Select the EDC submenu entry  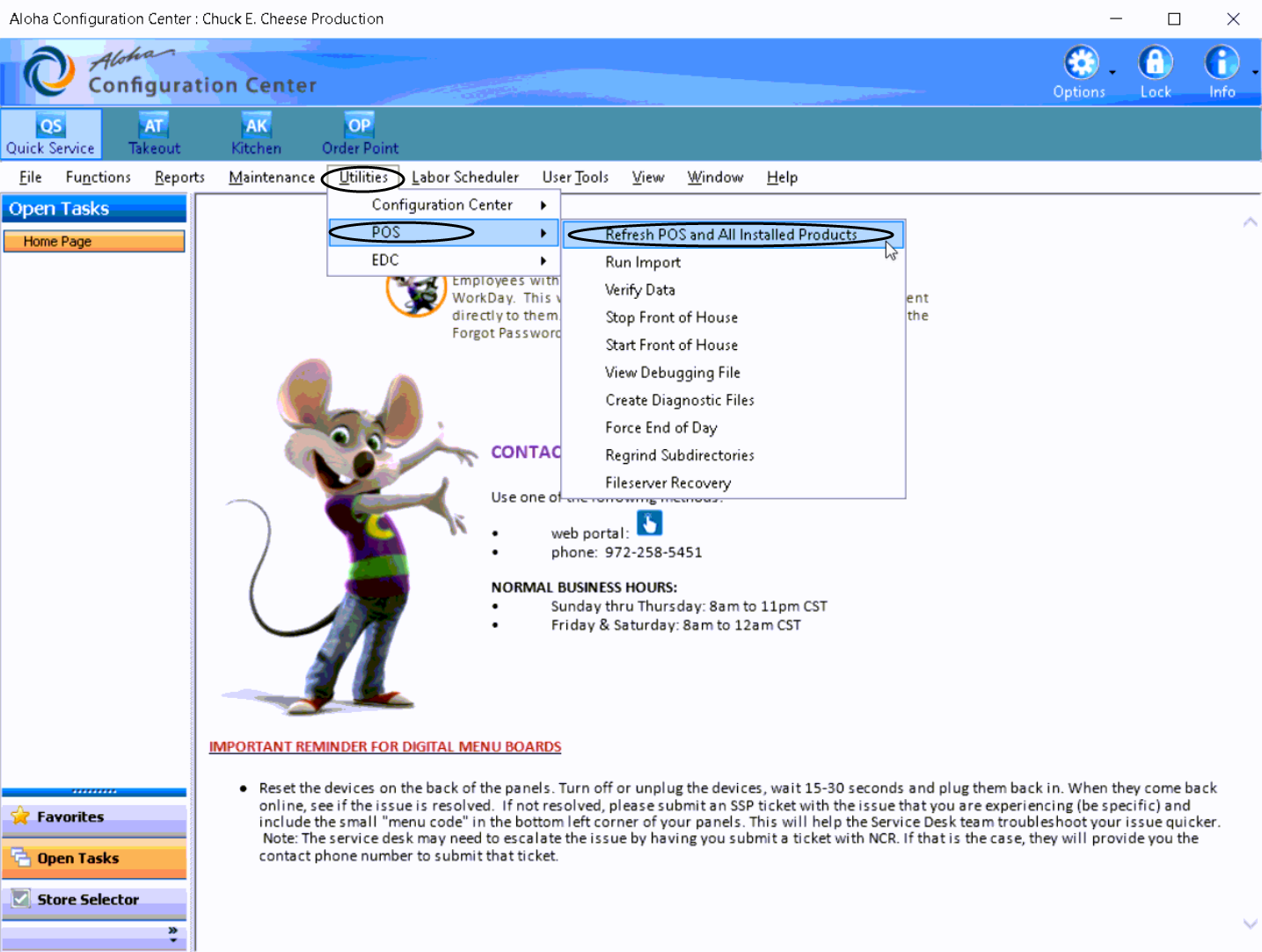tap(443, 260)
